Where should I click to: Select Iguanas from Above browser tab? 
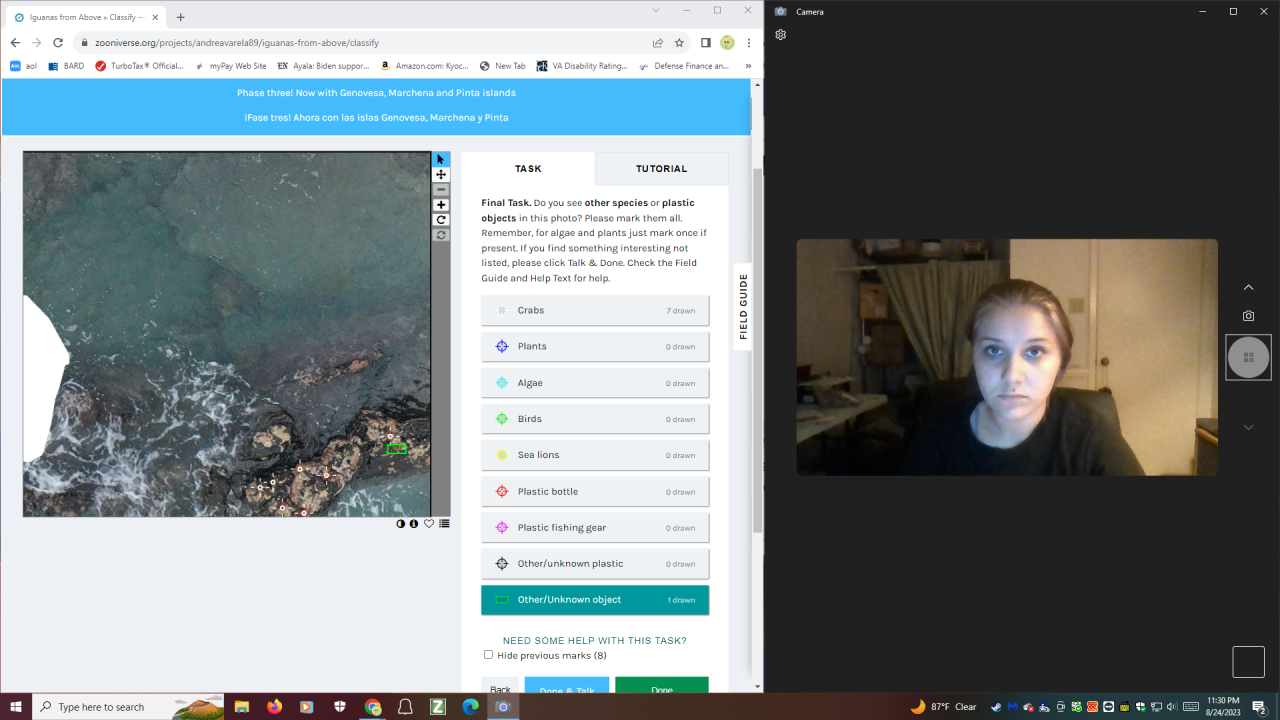85,17
